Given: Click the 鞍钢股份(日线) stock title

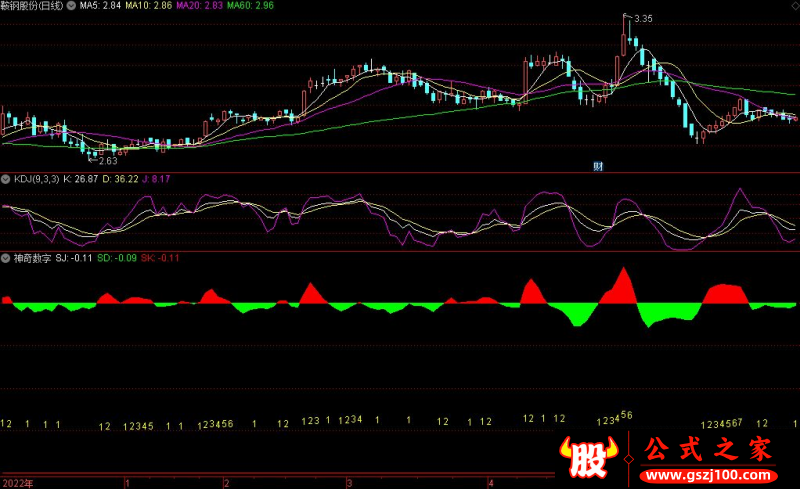Looking at the screenshot, I should tap(30, 6).
